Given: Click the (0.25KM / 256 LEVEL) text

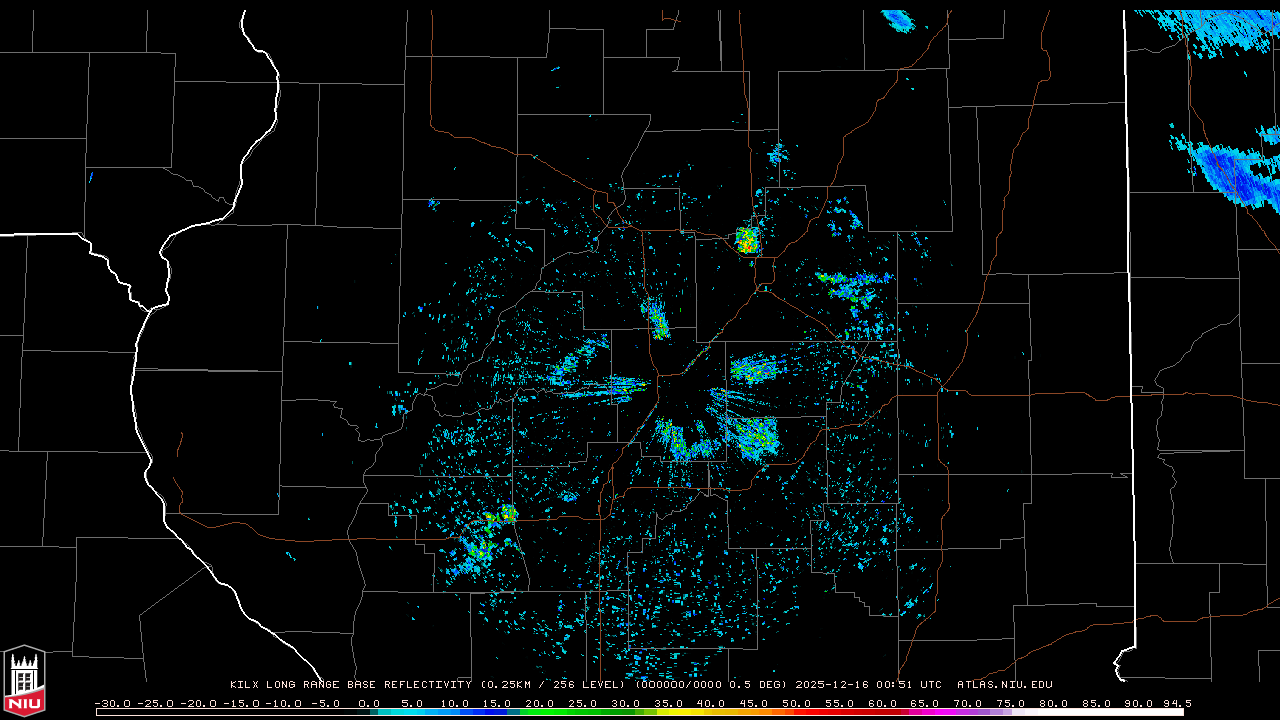Looking at the screenshot, I should tap(552, 685).
